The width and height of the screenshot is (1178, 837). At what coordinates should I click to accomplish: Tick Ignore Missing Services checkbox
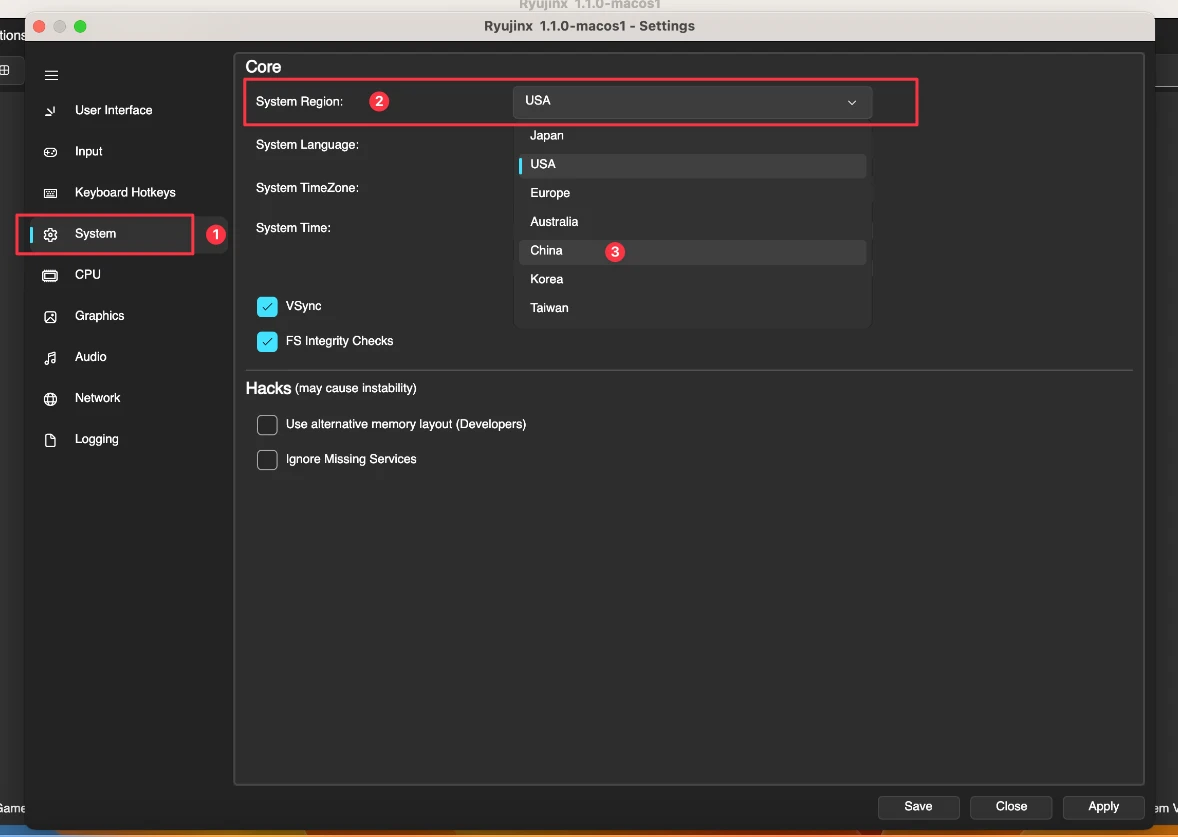267,459
